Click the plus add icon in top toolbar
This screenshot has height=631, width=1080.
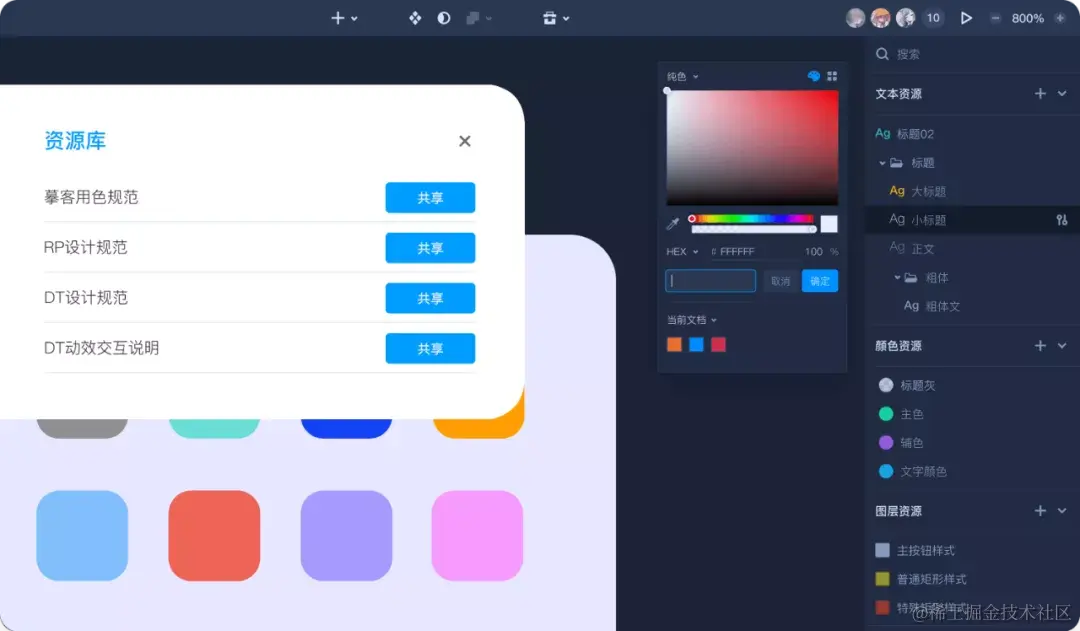(x=338, y=19)
